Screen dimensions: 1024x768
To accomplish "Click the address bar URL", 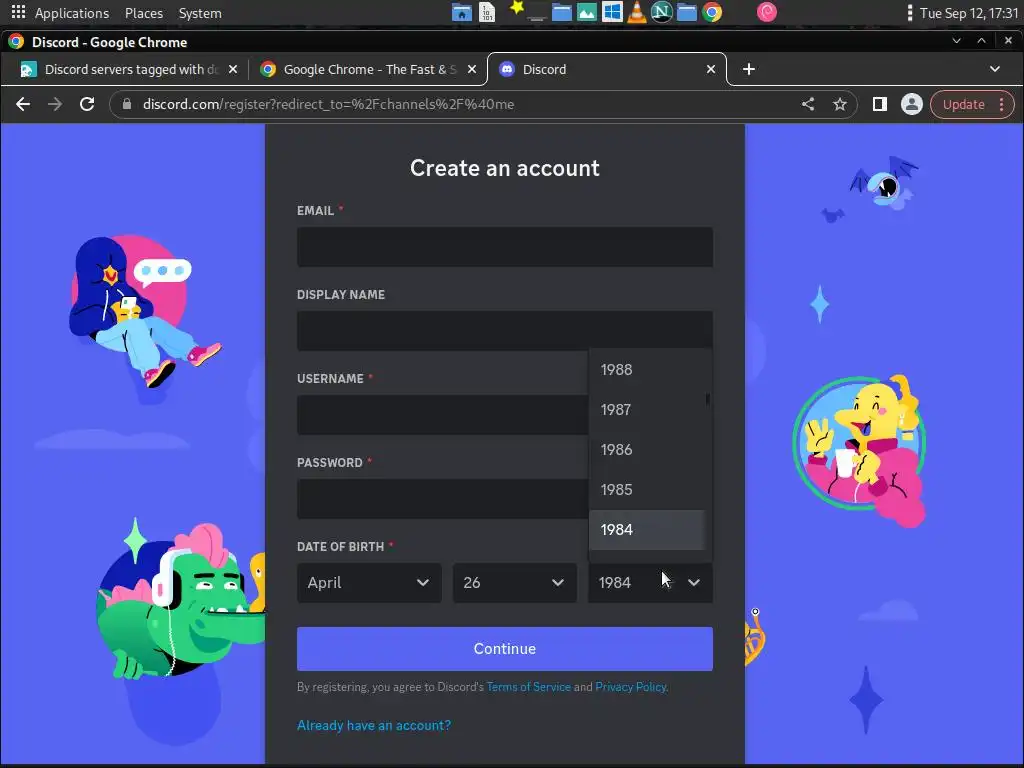I will click(x=328, y=104).
